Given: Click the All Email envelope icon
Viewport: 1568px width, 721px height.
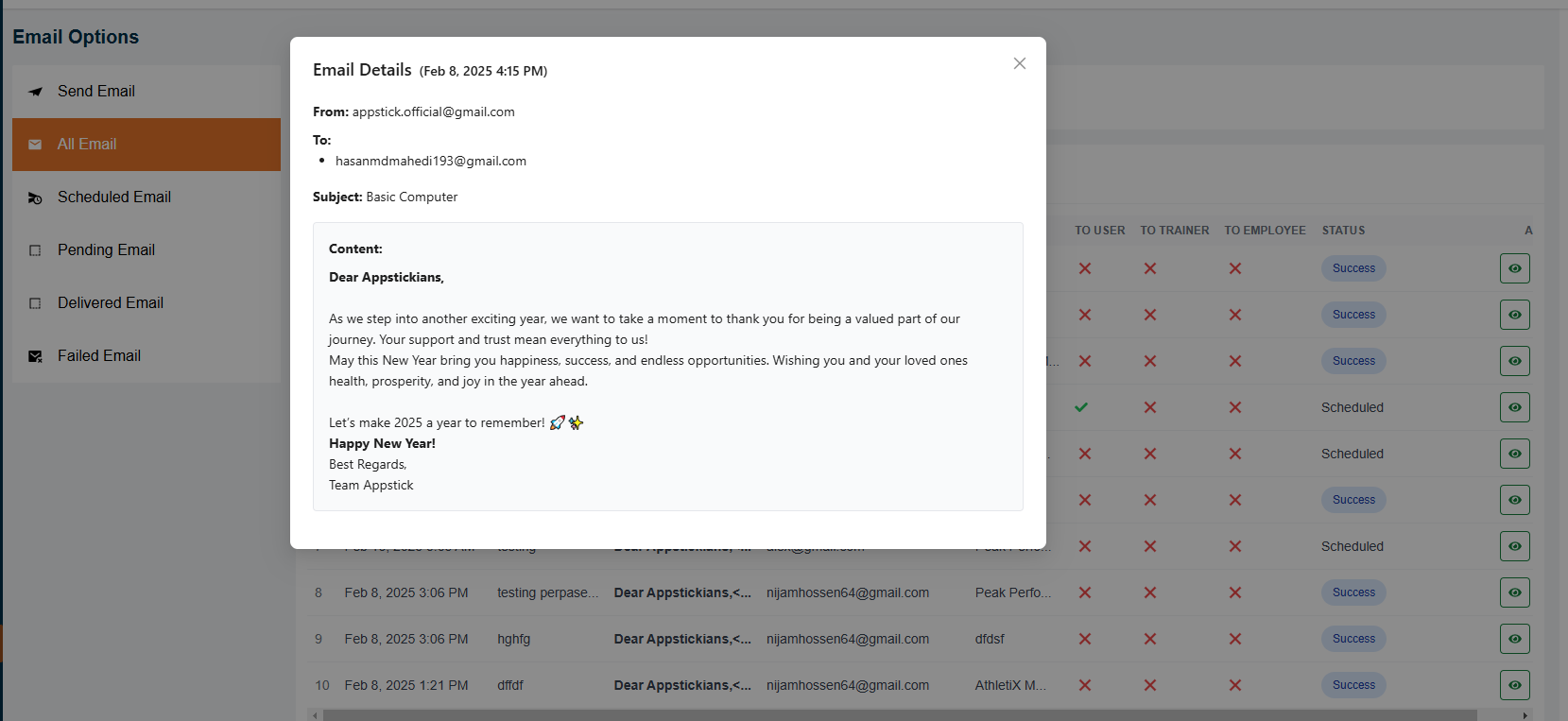Looking at the screenshot, I should click(35, 145).
